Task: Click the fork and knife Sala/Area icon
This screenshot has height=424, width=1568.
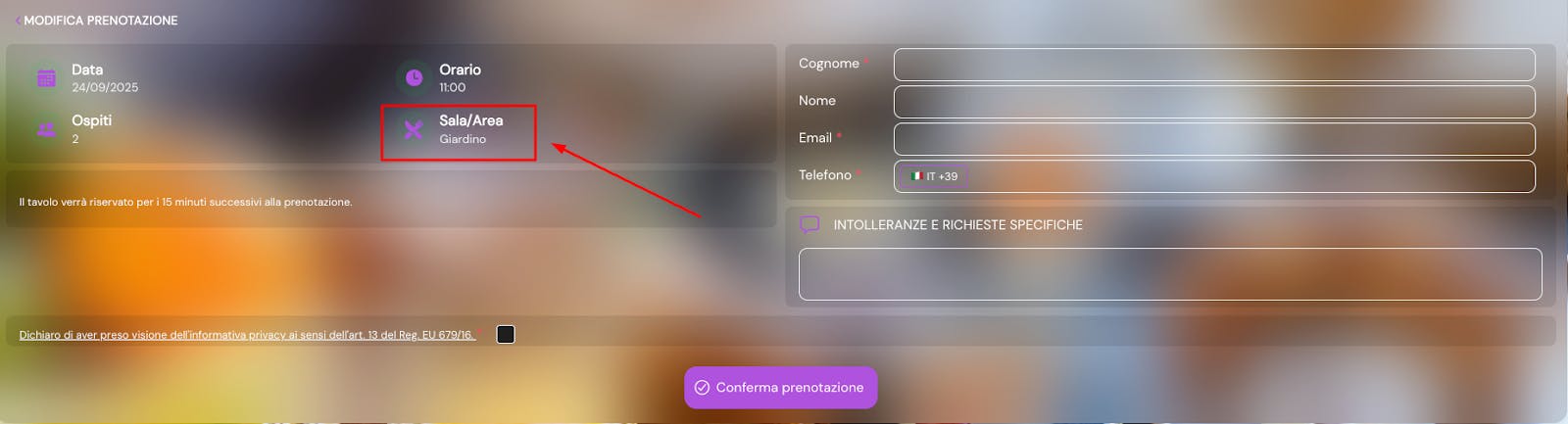Action: click(x=414, y=129)
